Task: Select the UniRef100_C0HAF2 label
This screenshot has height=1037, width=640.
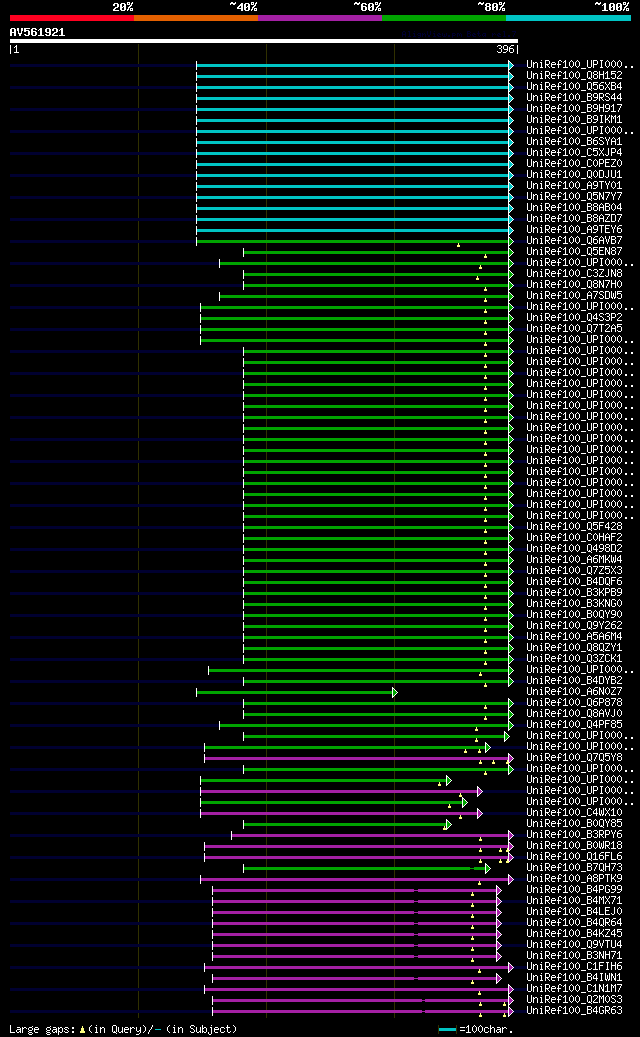Action: click(x=574, y=538)
